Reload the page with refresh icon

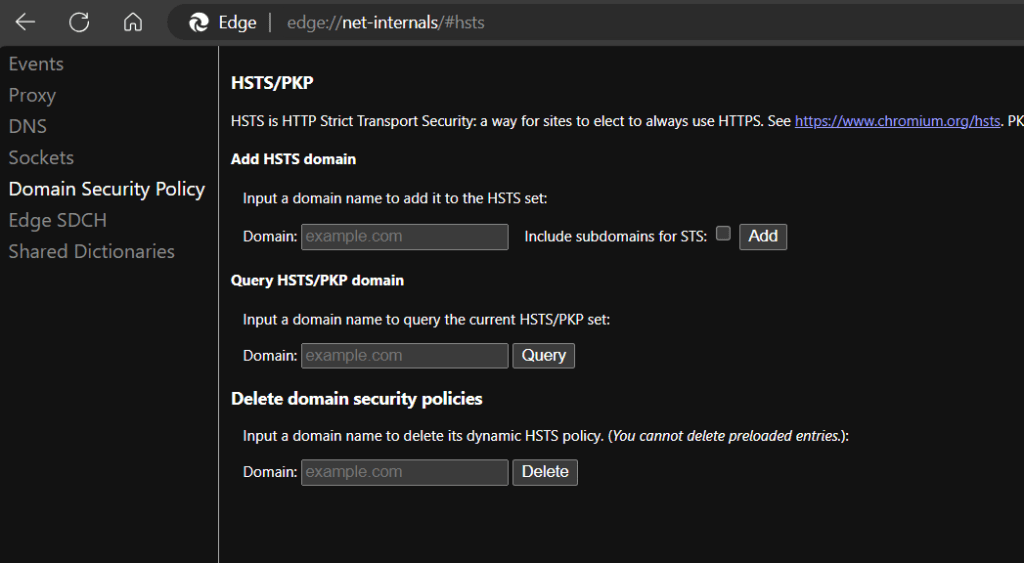click(x=79, y=22)
